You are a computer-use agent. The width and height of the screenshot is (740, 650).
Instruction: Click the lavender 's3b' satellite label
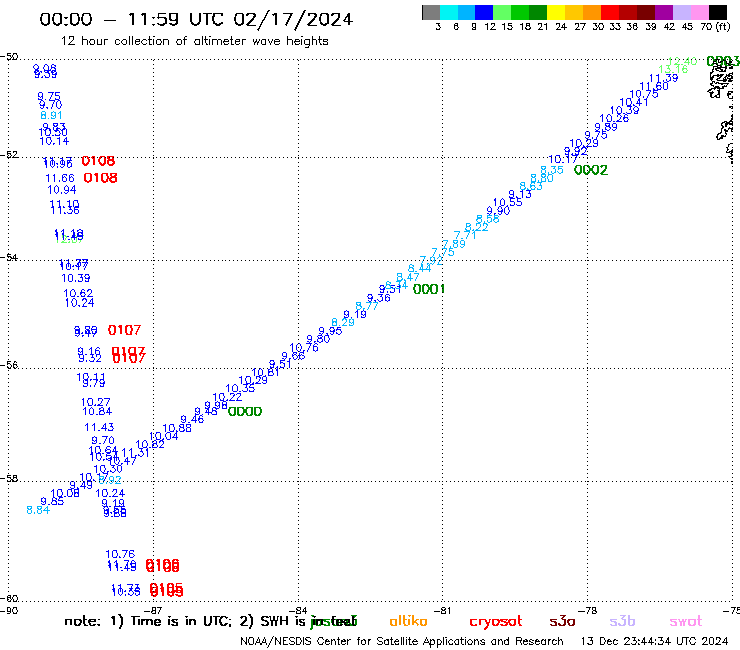(622, 621)
